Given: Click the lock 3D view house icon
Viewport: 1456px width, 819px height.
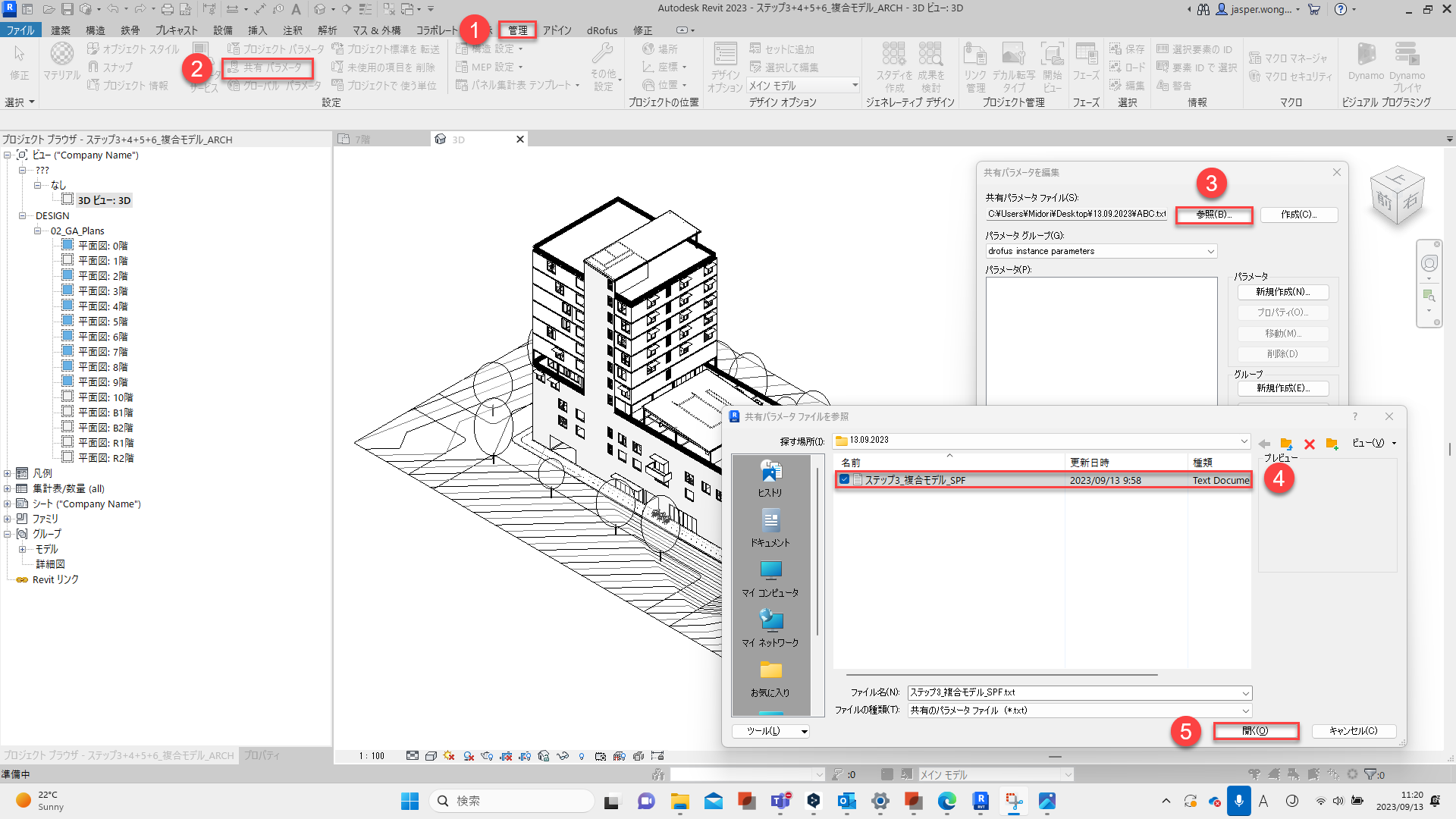Looking at the screenshot, I should [543, 756].
